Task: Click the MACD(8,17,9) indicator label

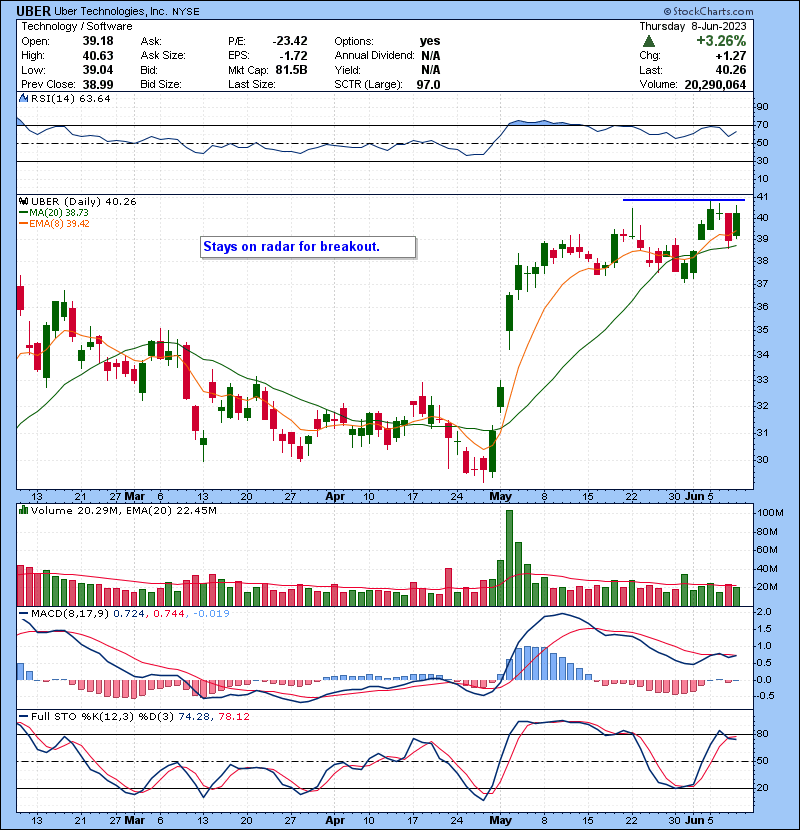Action: click(70, 614)
